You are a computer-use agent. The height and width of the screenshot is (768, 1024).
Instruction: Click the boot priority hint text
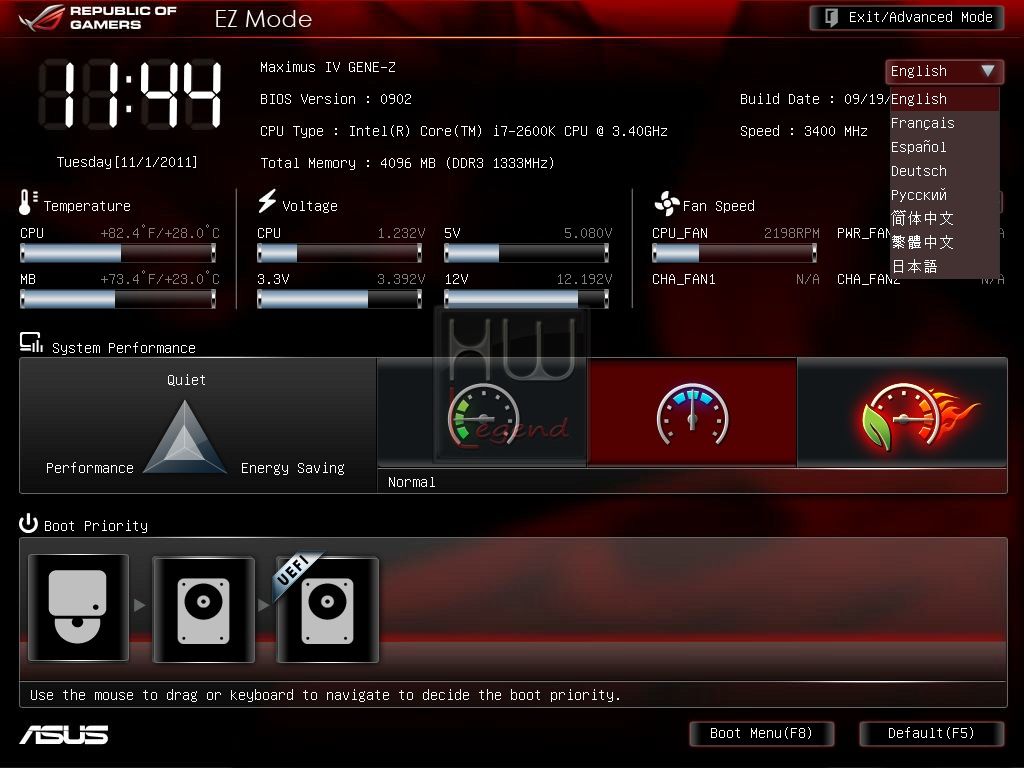coord(325,695)
